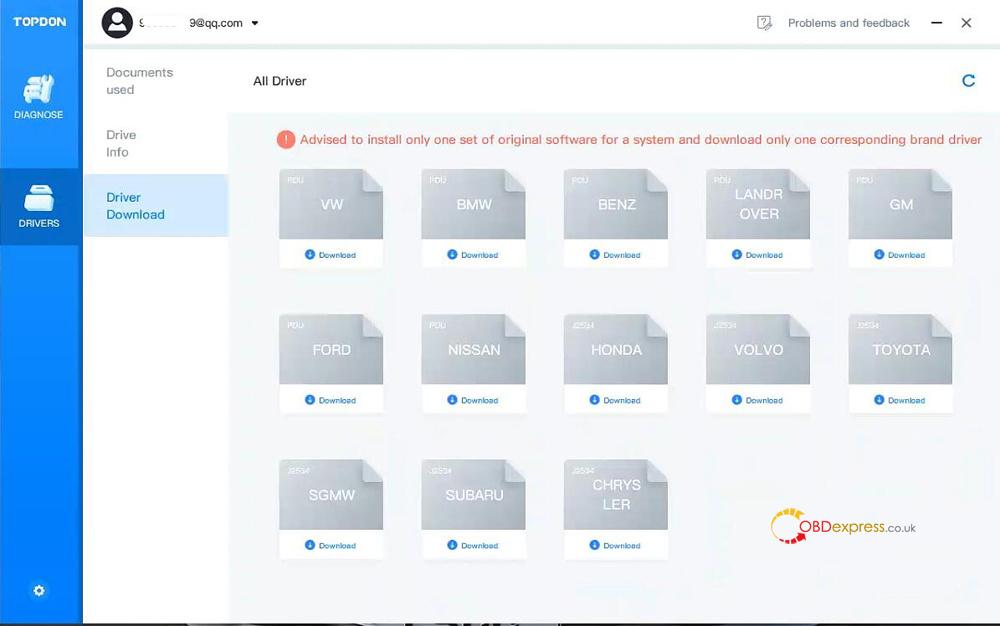Screen dimensions: 1000x626
Task: Download the HONDA driver
Action: pyautogui.click(x=615, y=400)
